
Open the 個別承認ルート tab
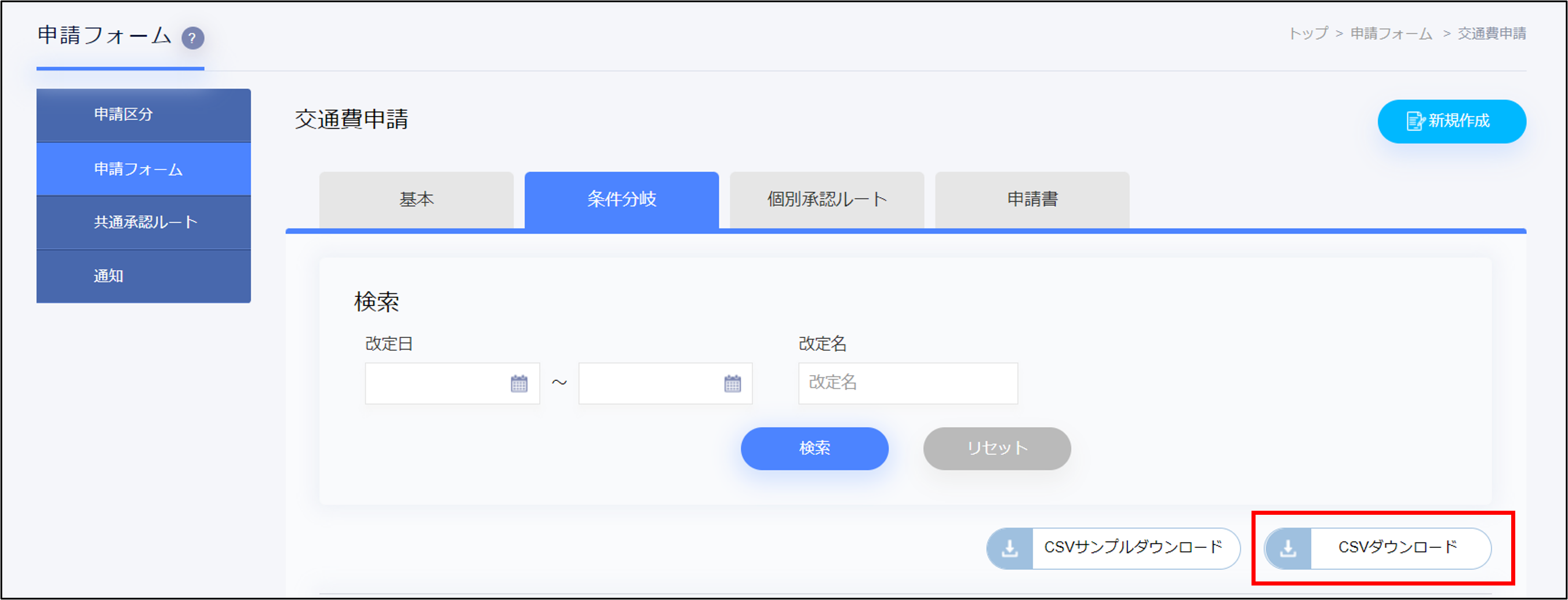(x=827, y=199)
